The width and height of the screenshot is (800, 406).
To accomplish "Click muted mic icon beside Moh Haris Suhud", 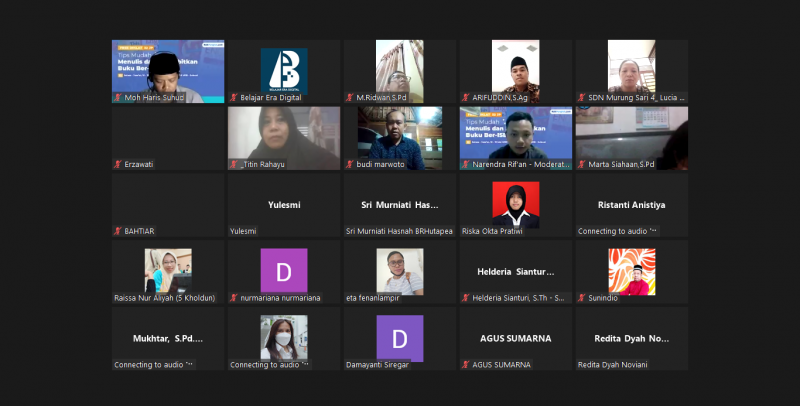I will (118, 97).
